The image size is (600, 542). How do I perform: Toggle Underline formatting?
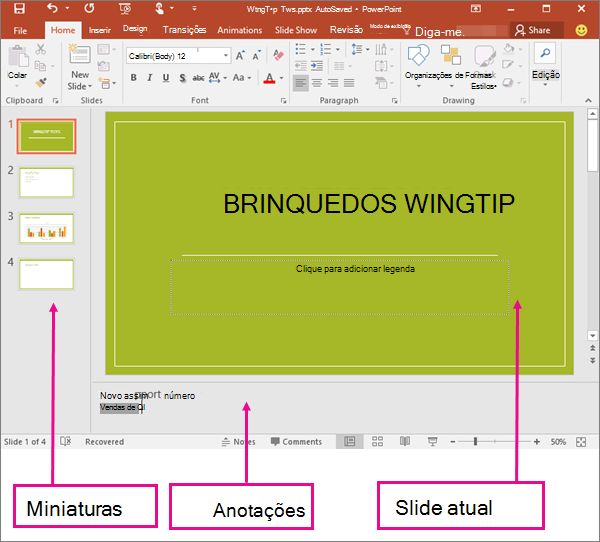(166, 78)
